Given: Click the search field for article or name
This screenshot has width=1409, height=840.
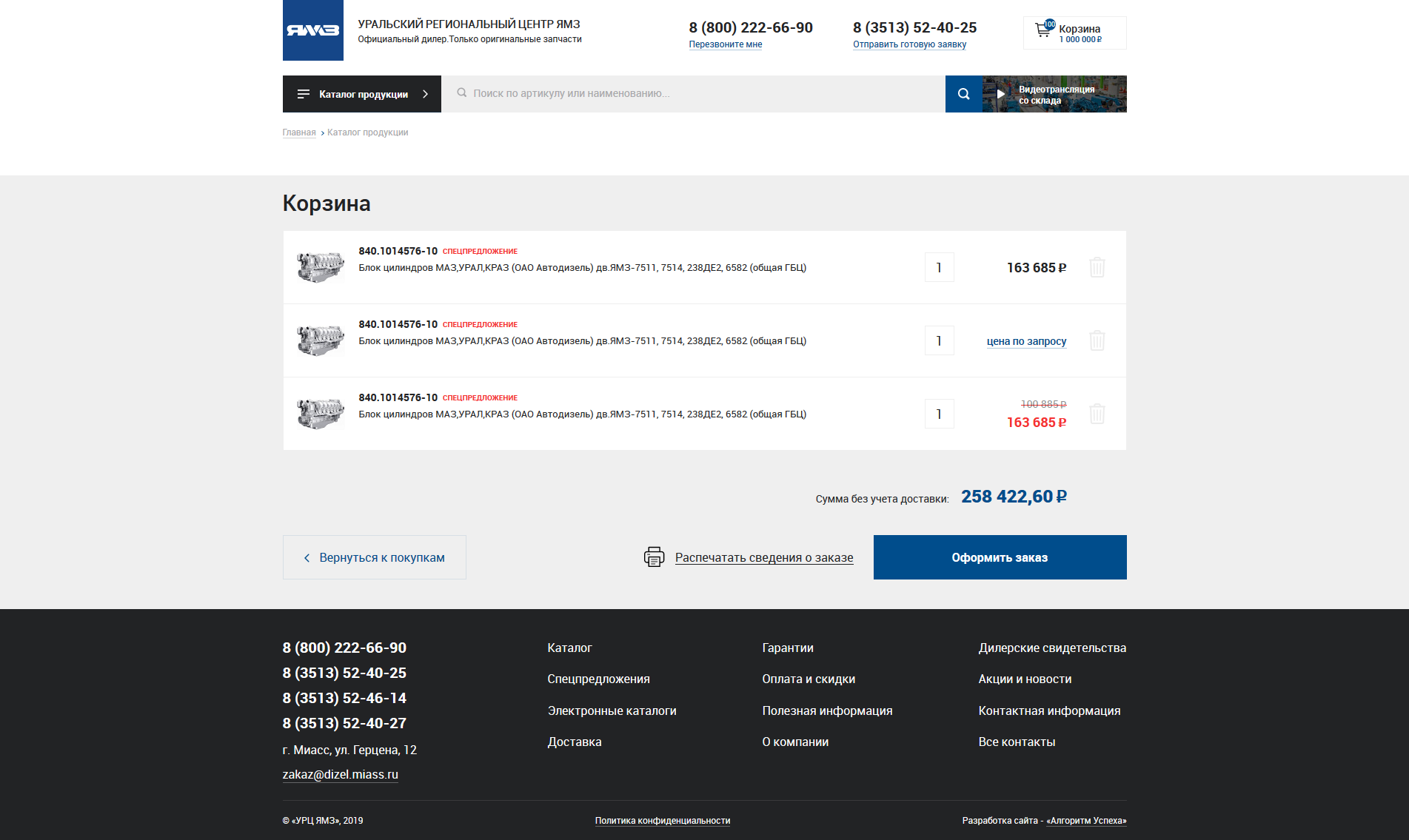Looking at the screenshot, I should click(x=692, y=94).
